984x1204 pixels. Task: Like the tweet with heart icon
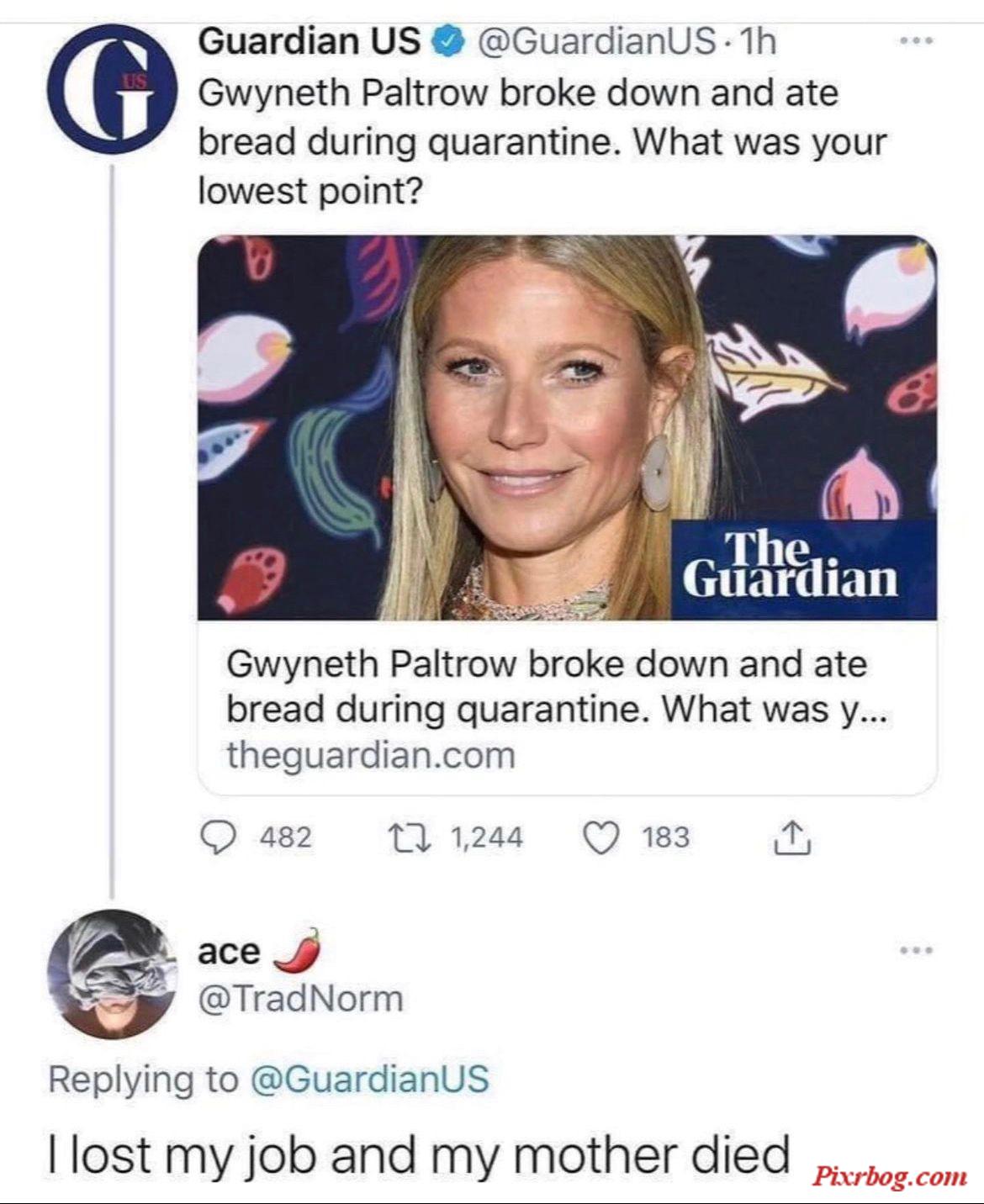click(x=600, y=837)
